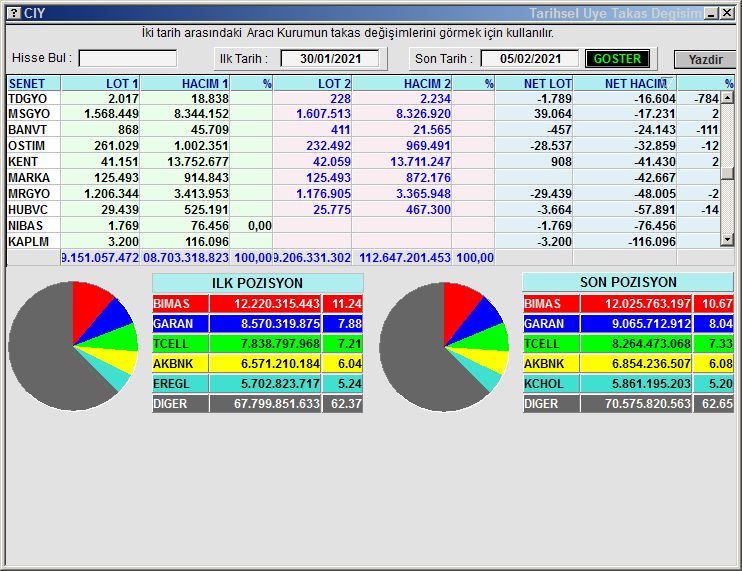
Task: Select the MARKA row
Action: click(363, 178)
